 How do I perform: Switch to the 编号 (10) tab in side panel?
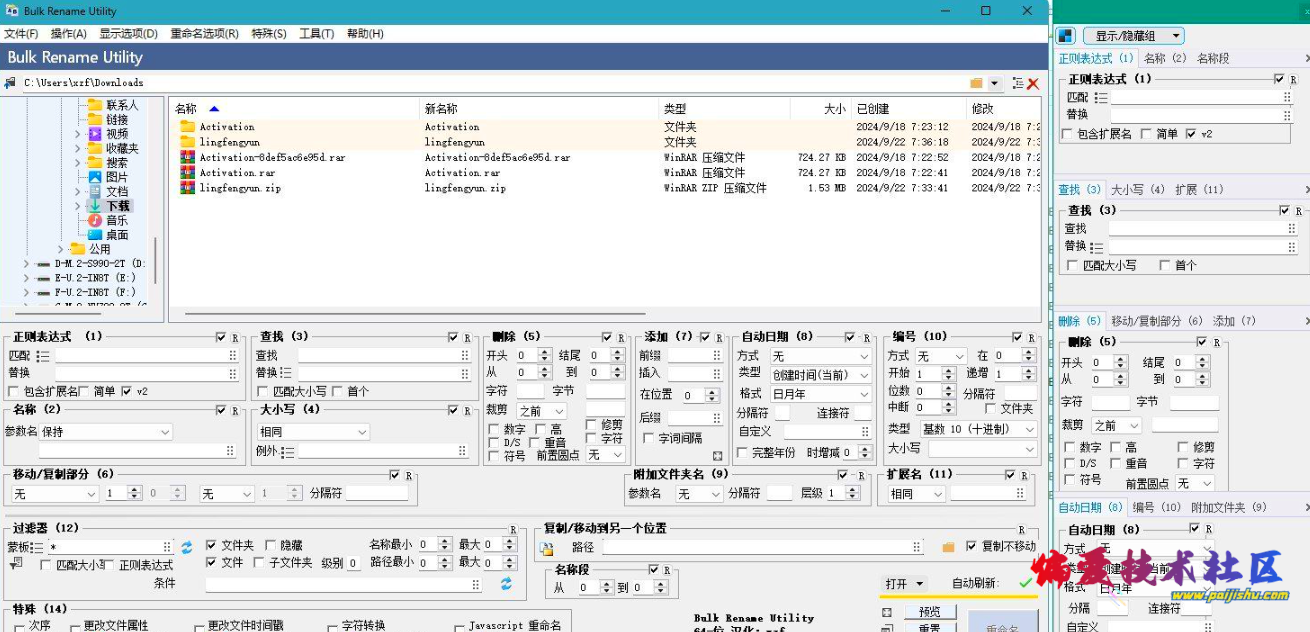[x=1157, y=508]
